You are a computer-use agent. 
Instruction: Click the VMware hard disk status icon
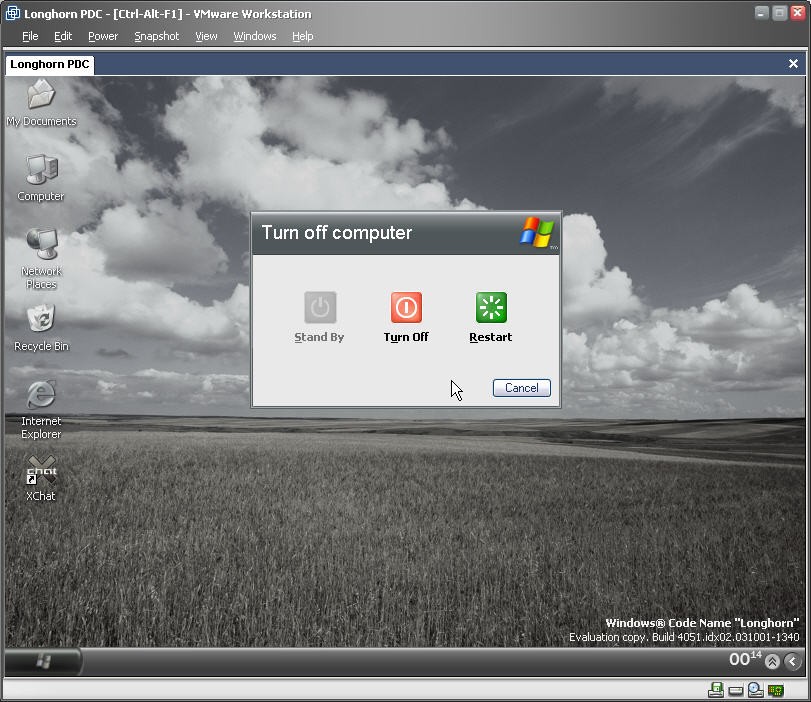click(736, 690)
